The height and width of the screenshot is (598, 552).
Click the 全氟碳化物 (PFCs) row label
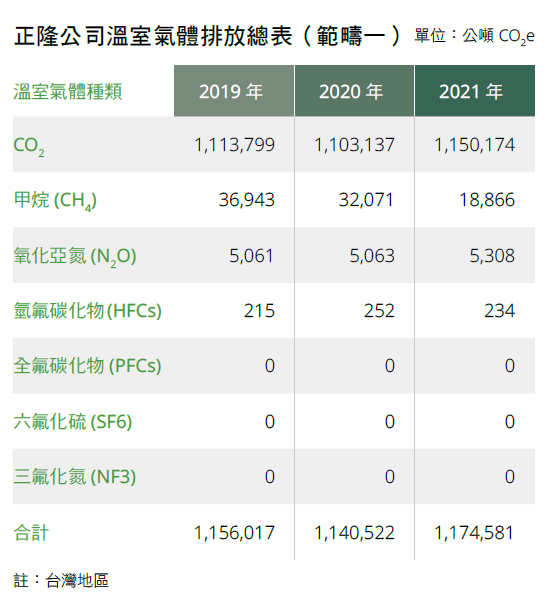click(x=87, y=366)
